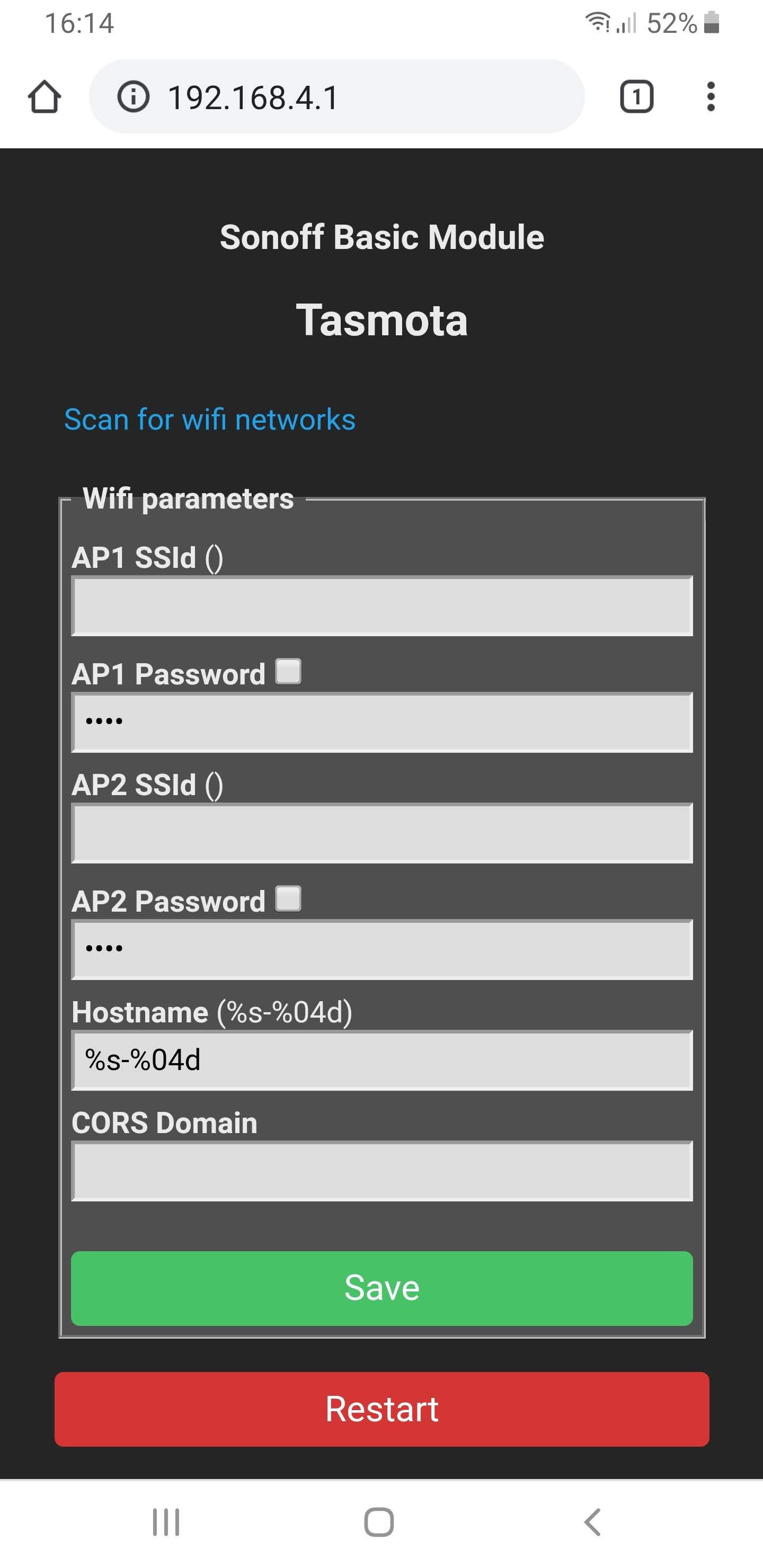Toggle the AP1 Password show checkbox
763x1568 pixels.
click(288, 671)
